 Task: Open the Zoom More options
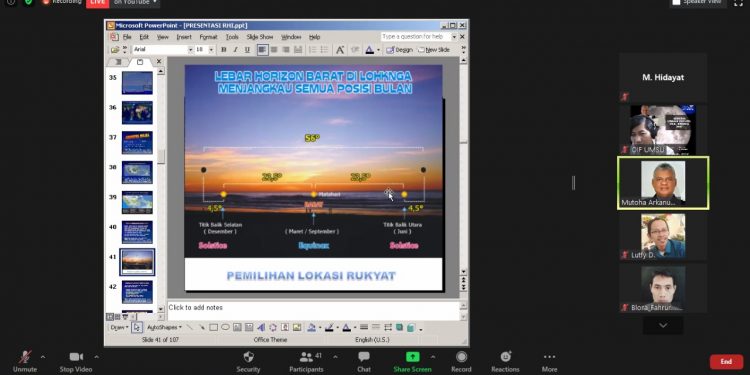pos(550,357)
